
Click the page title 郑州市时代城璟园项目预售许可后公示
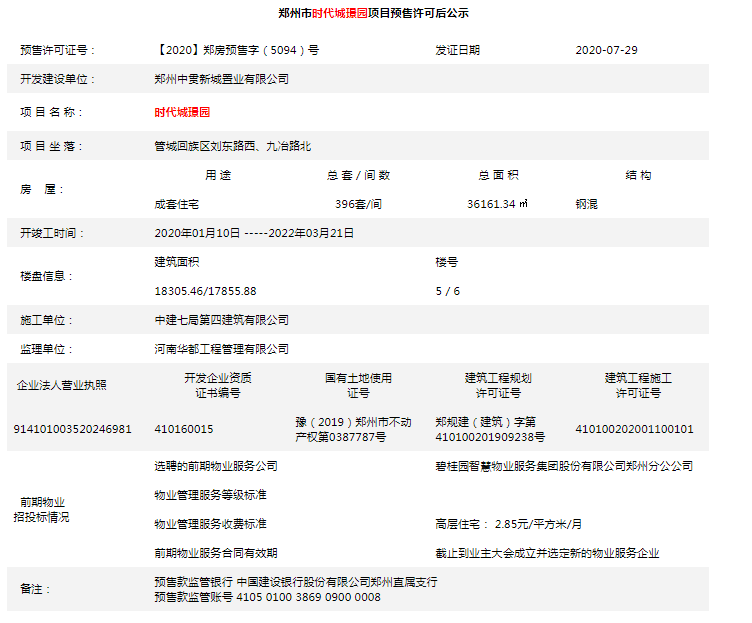pyautogui.click(x=373, y=13)
